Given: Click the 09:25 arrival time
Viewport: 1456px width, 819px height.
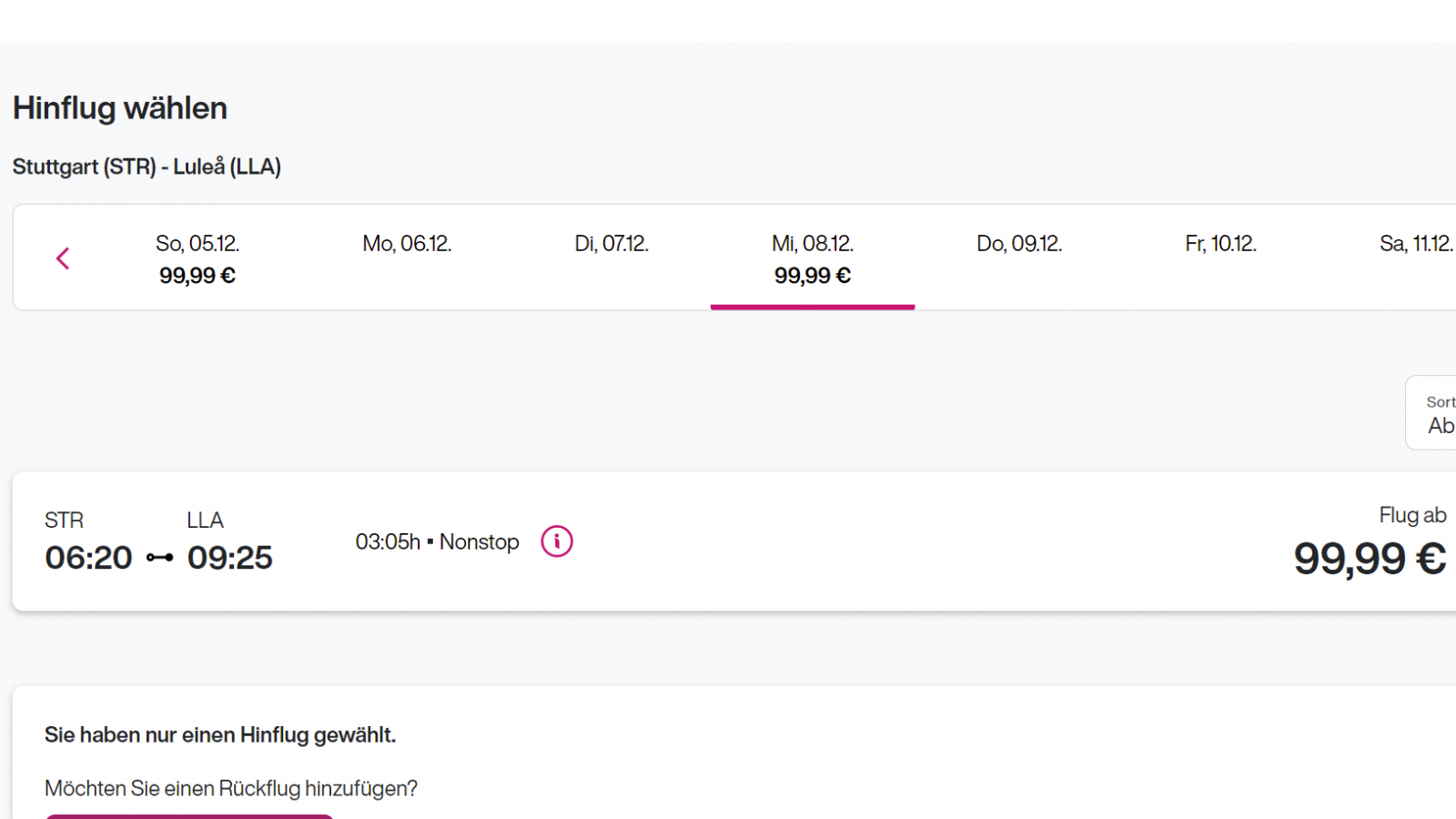Looking at the screenshot, I should [x=230, y=558].
